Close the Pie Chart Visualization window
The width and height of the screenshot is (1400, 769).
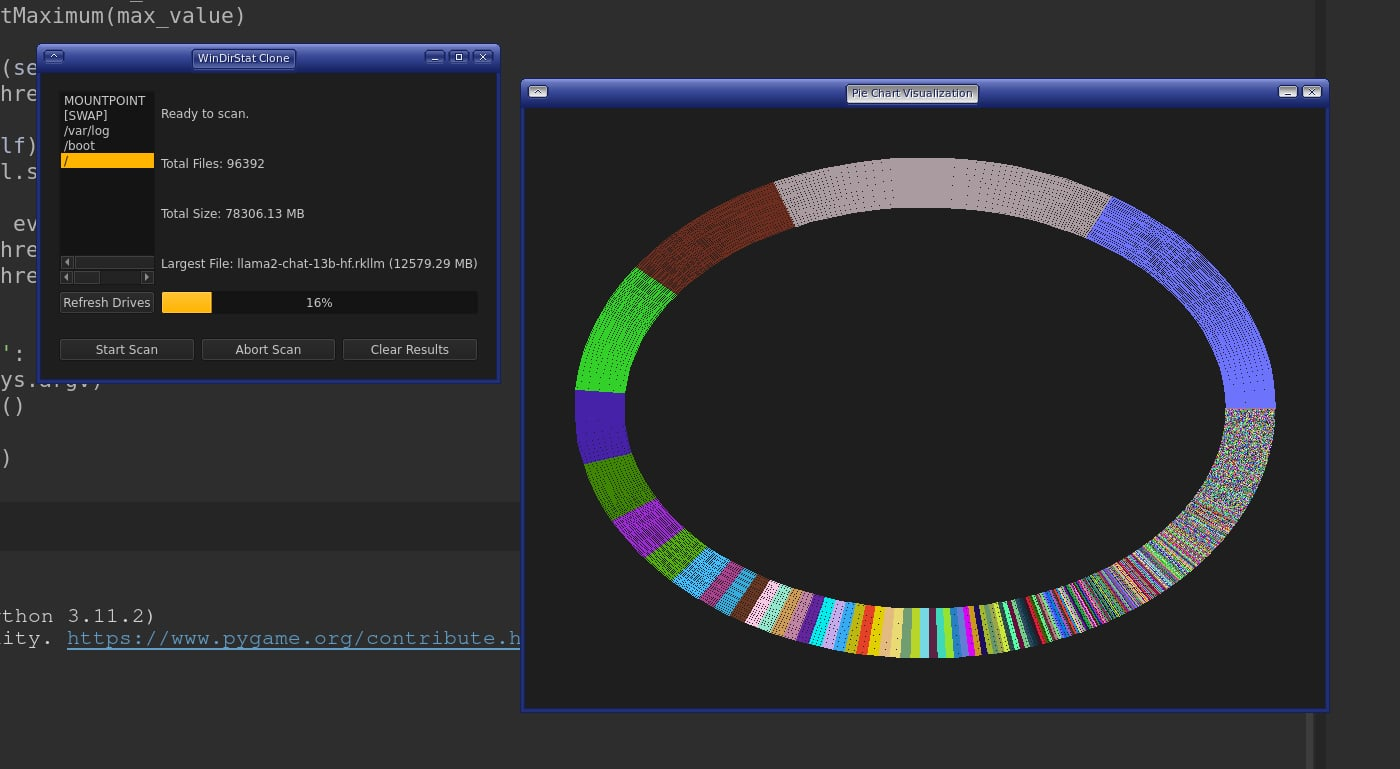(1312, 92)
